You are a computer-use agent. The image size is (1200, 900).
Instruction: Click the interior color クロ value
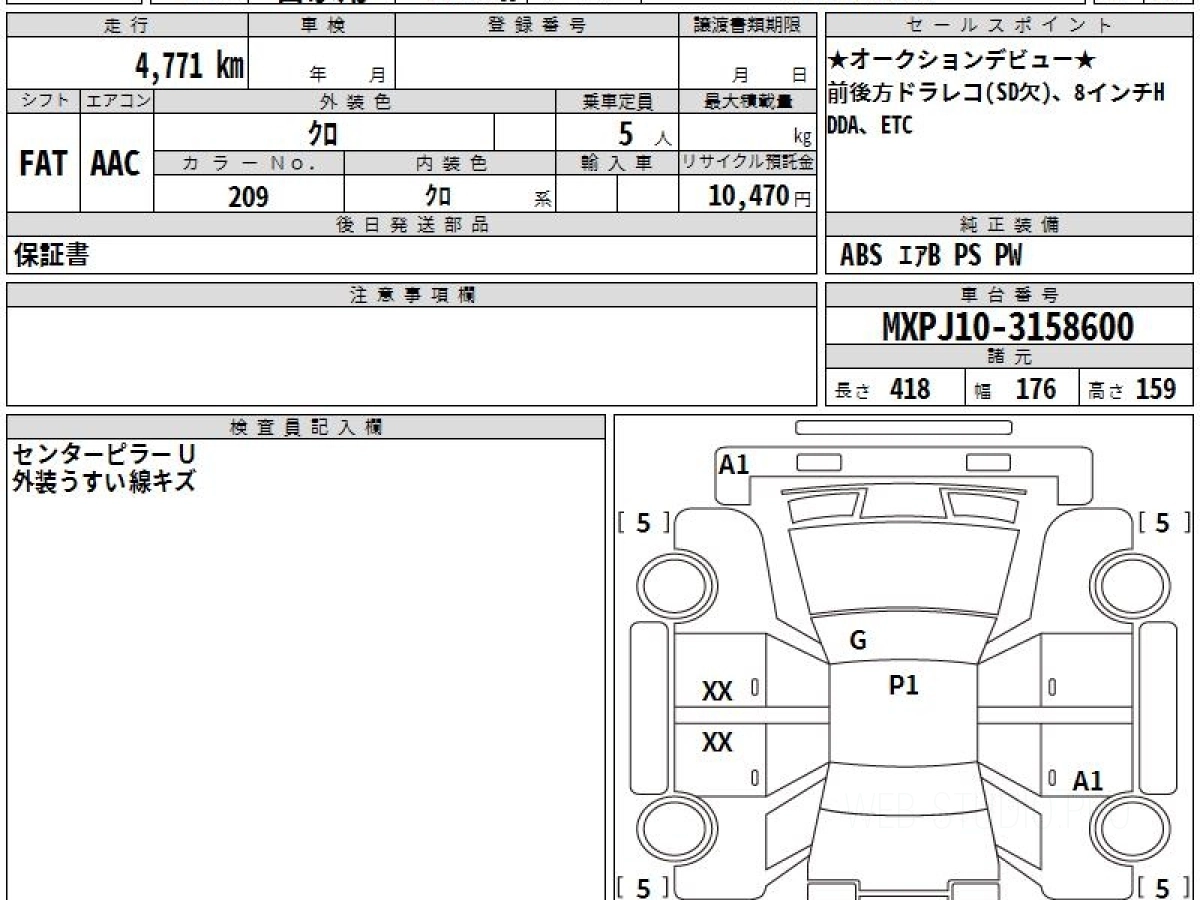(437, 196)
